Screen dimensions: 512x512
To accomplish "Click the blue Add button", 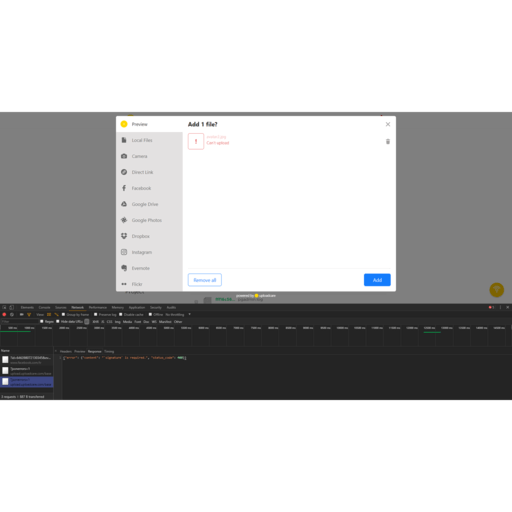I will (x=377, y=280).
